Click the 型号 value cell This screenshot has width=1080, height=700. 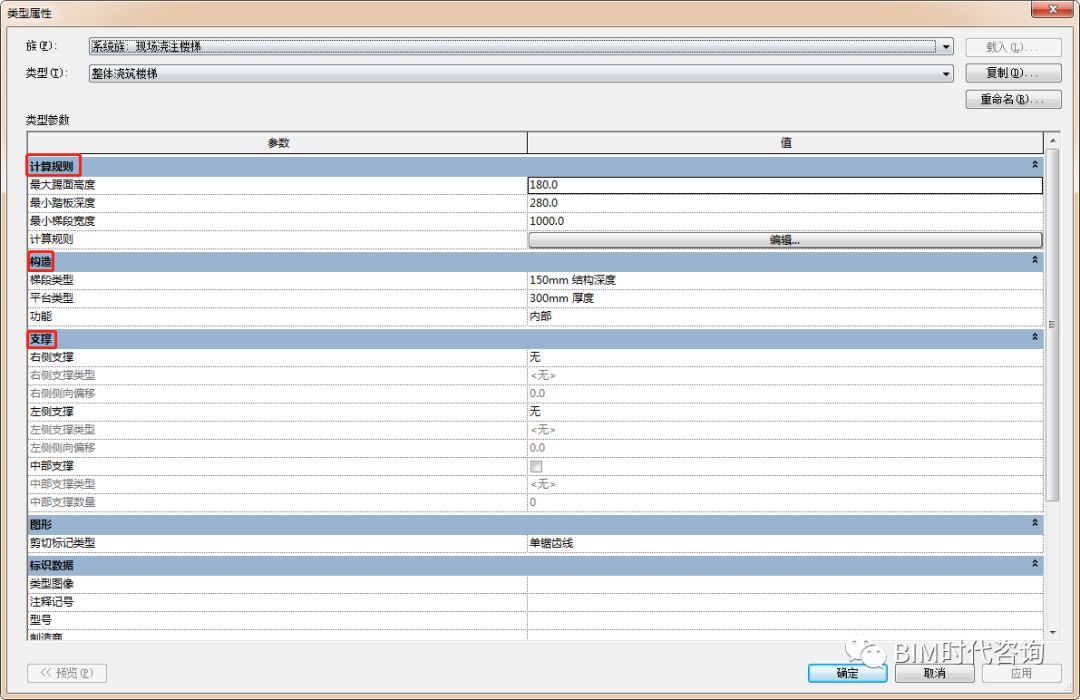click(x=785, y=619)
